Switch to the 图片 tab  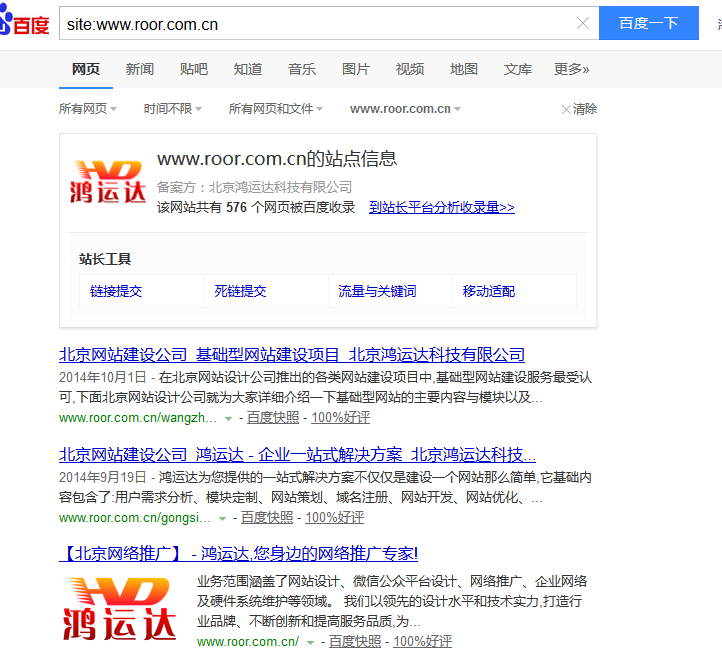[356, 69]
